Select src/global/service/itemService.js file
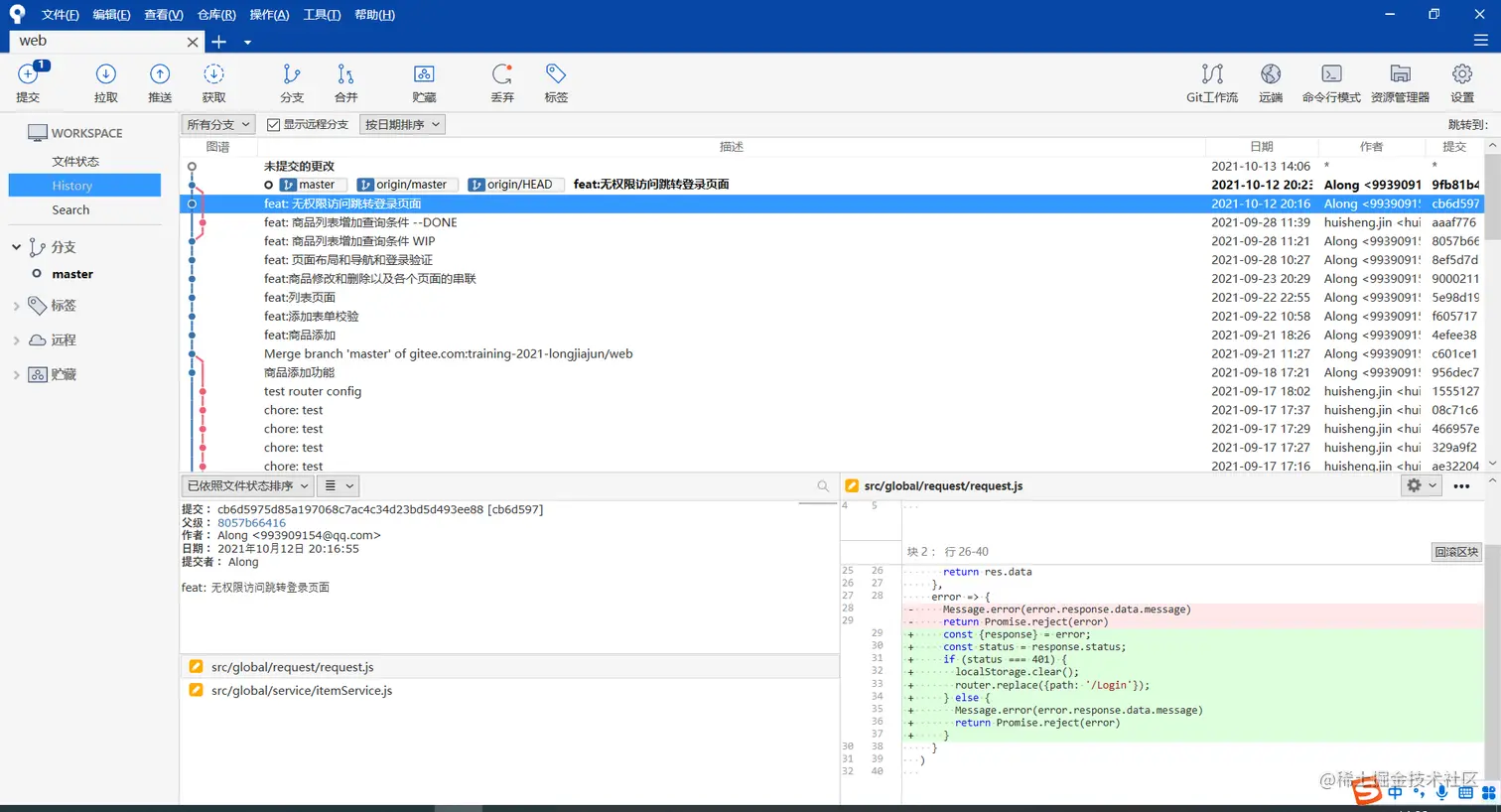 click(x=509, y=690)
